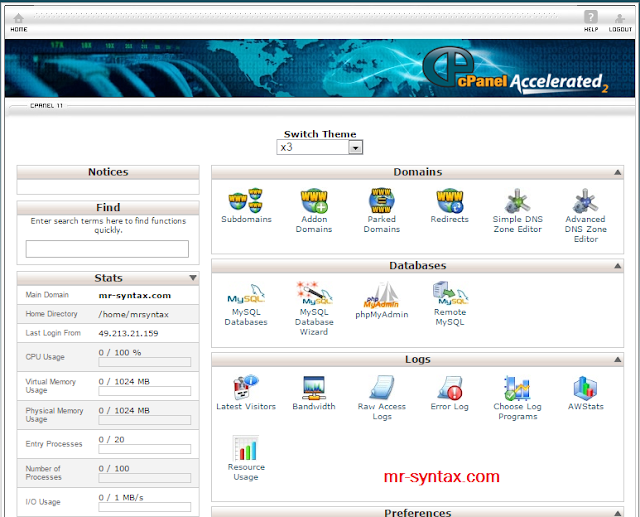Click the Logout icon
The width and height of the screenshot is (640, 517).
(x=620, y=18)
